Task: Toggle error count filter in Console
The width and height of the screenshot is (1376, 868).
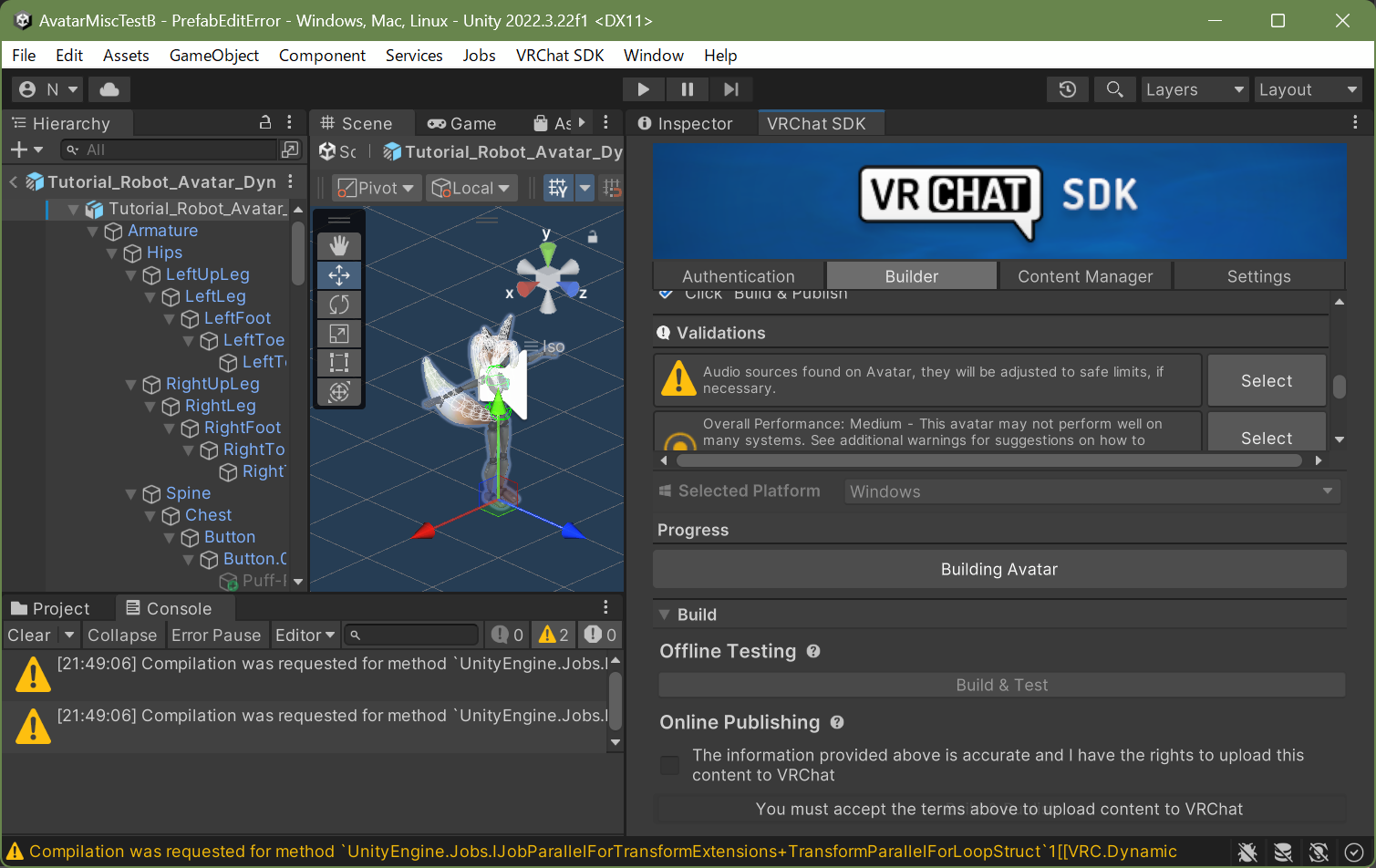Action: point(600,635)
